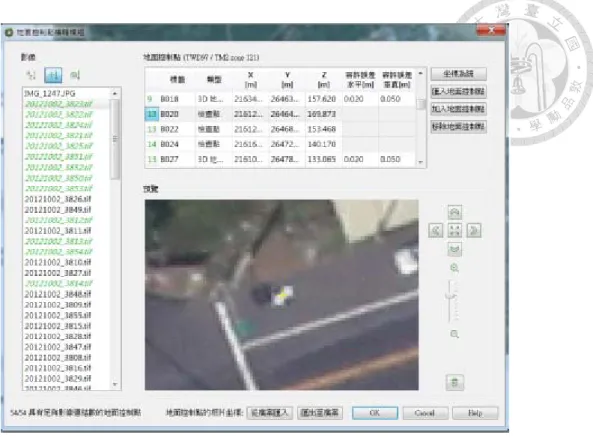Click the control point table scroll-up arrow

coord(421,73)
